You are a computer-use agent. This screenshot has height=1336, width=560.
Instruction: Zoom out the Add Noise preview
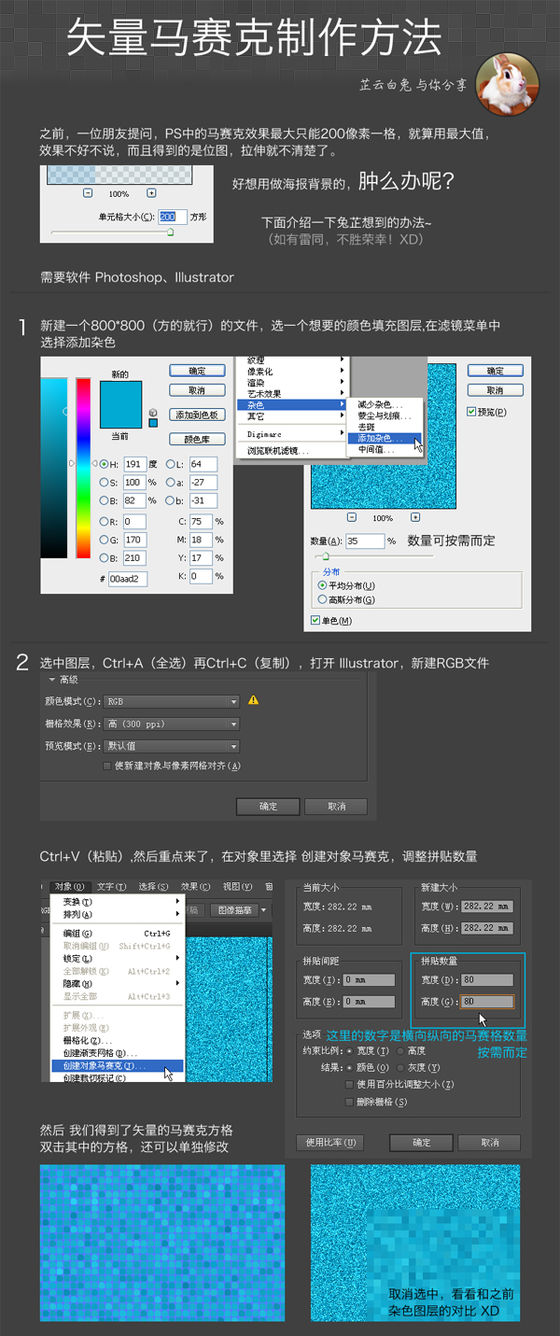352,518
